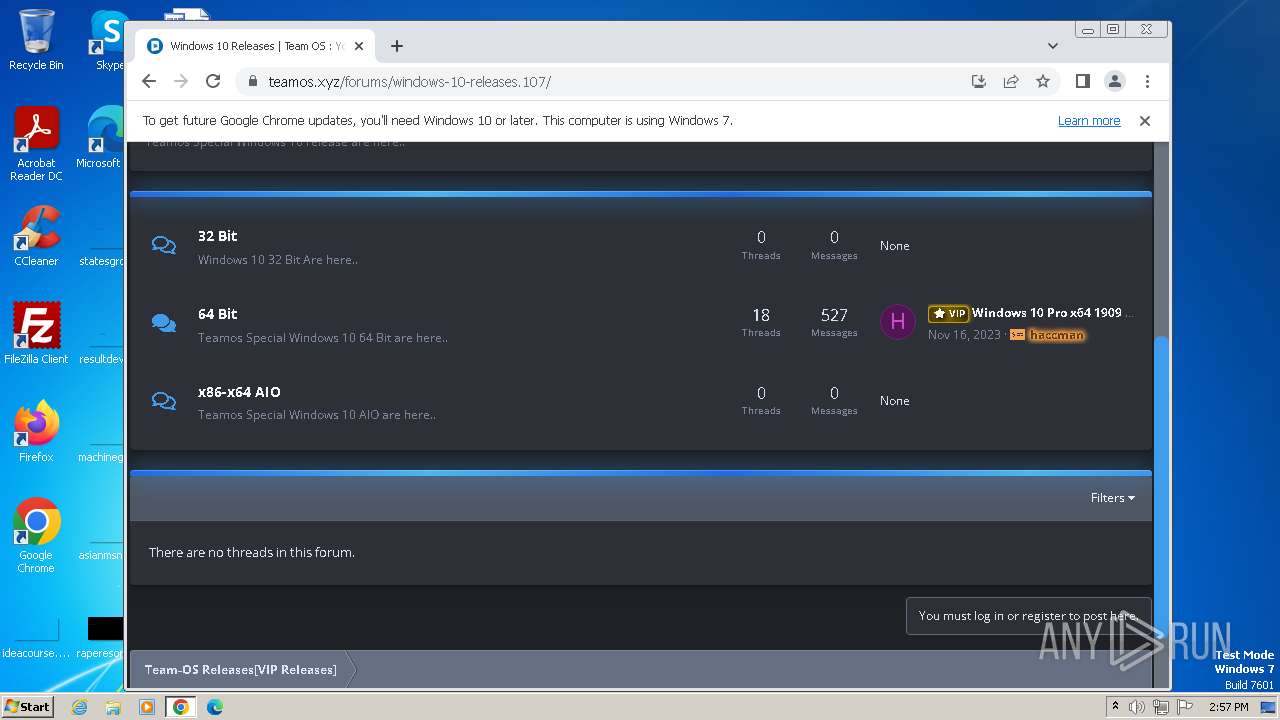Click the log in or register to post button

click(x=1028, y=616)
